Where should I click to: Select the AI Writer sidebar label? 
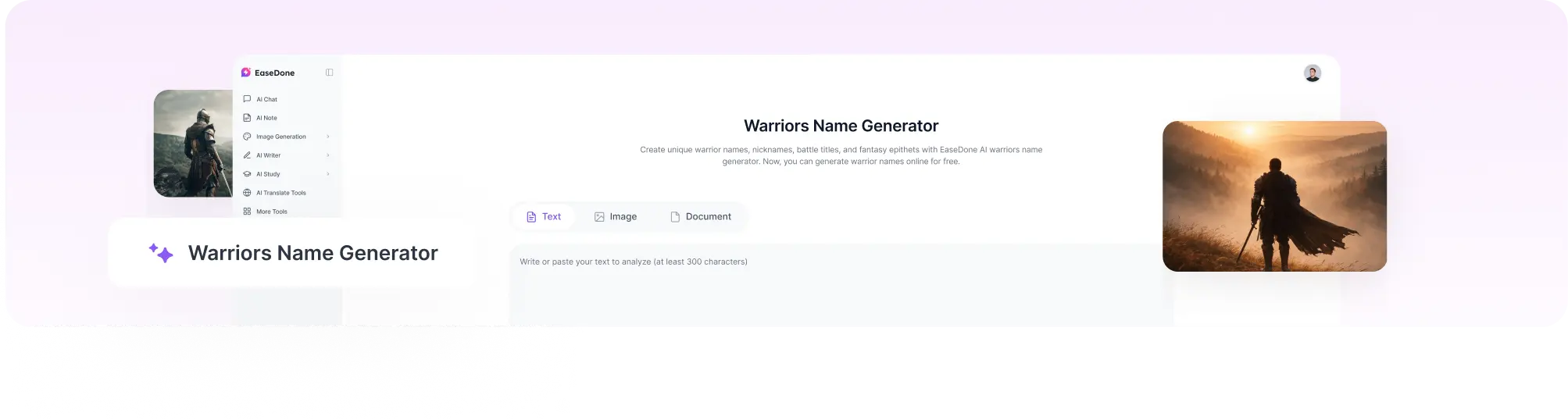(x=268, y=155)
